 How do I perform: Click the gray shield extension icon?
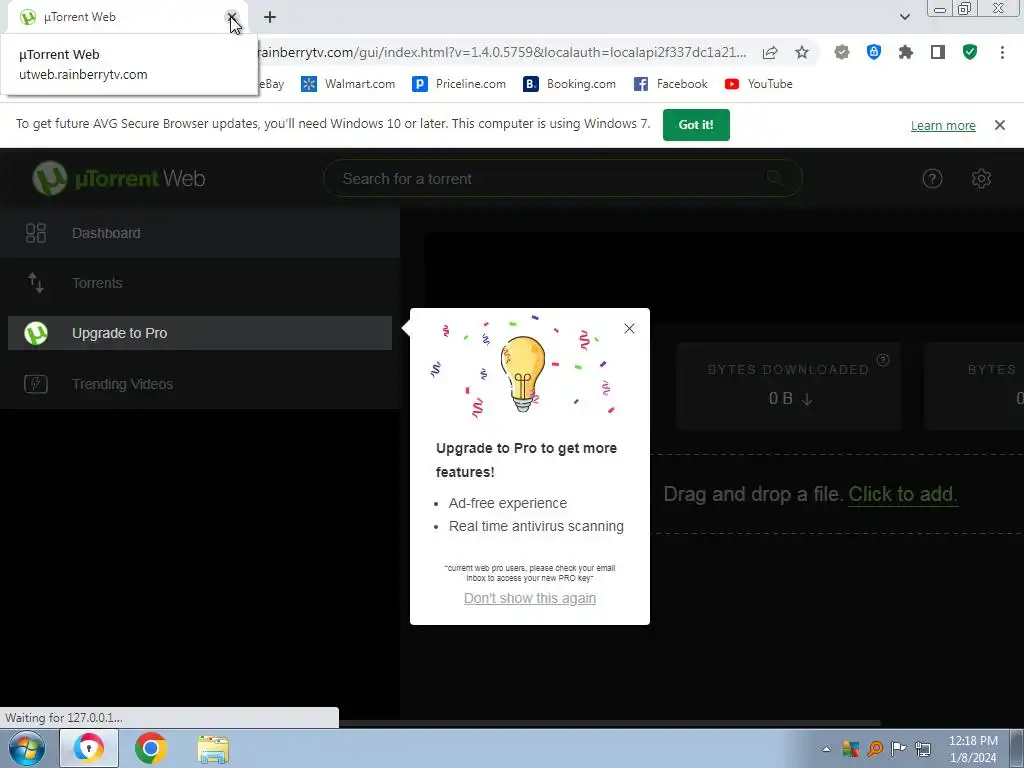coord(842,52)
